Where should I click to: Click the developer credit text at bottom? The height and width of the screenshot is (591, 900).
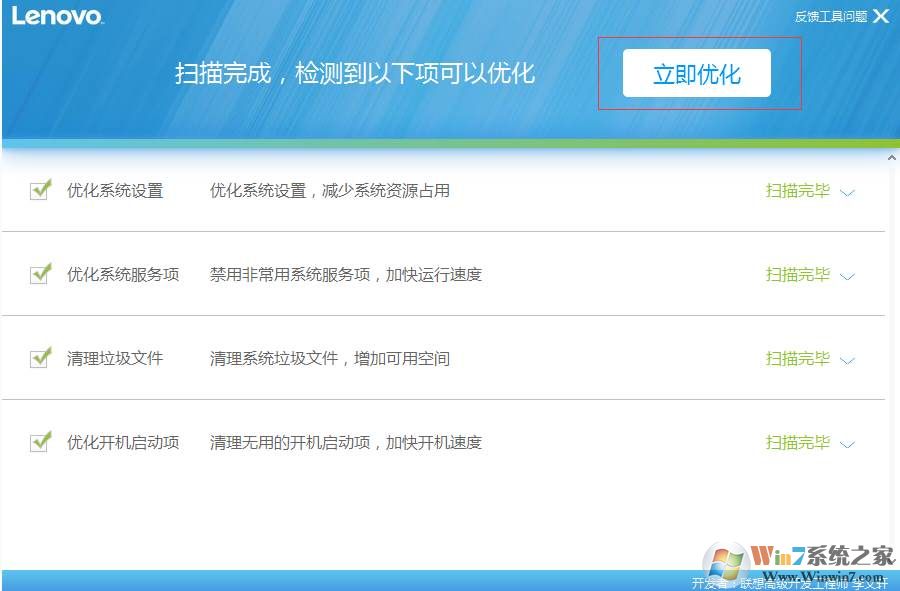point(789,583)
